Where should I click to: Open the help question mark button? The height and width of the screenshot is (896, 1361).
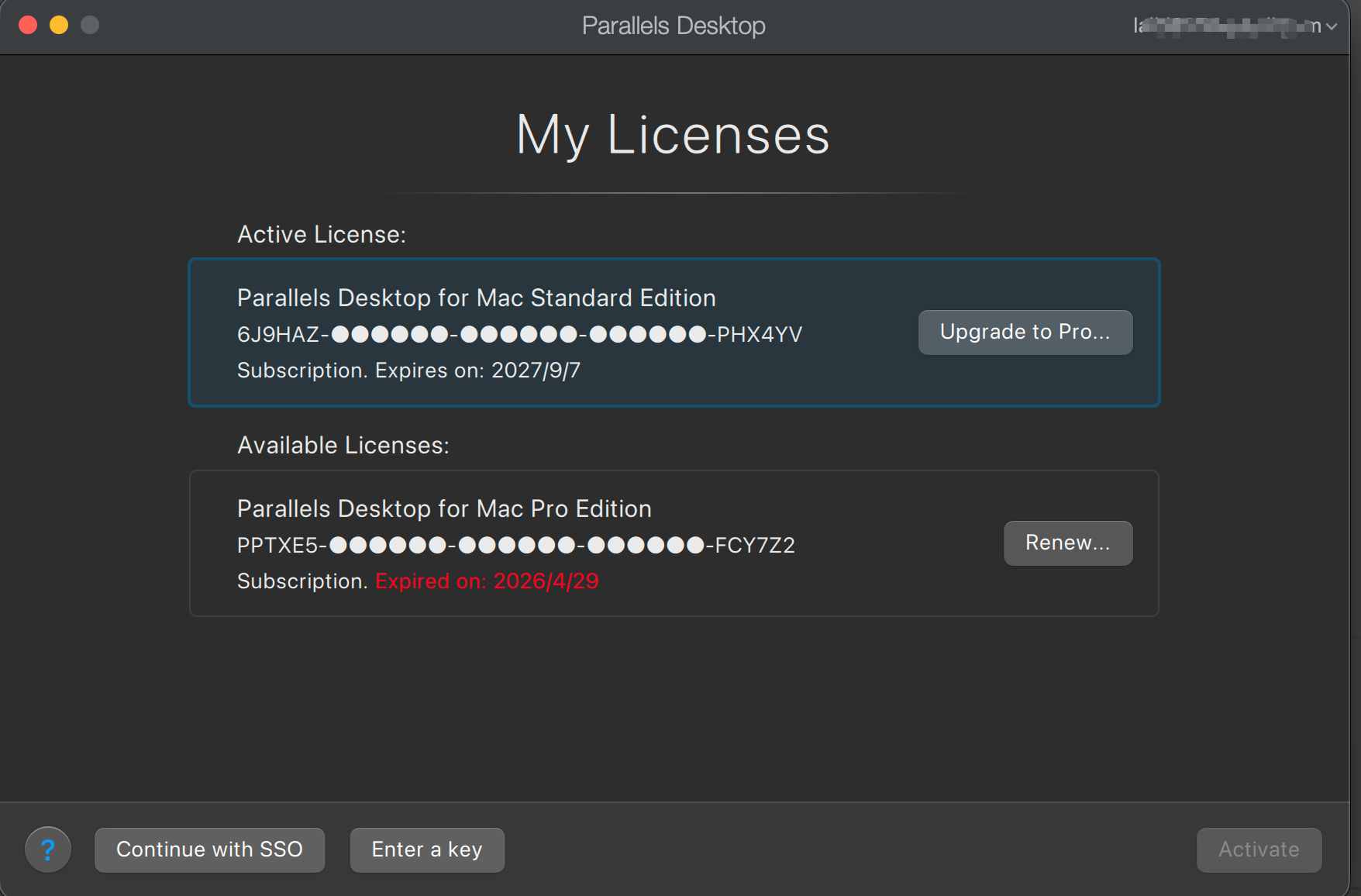[x=48, y=849]
